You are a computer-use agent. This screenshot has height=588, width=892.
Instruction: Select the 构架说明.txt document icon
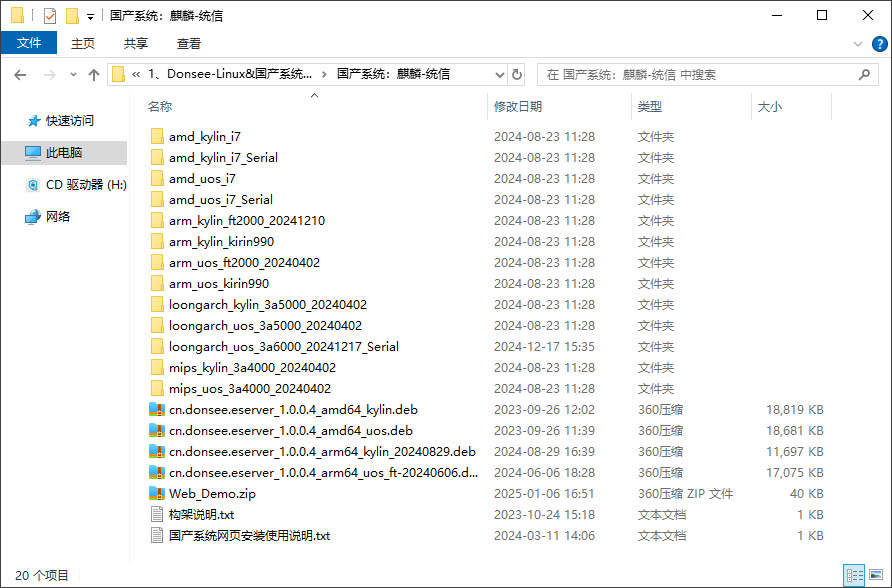click(157, 515)
